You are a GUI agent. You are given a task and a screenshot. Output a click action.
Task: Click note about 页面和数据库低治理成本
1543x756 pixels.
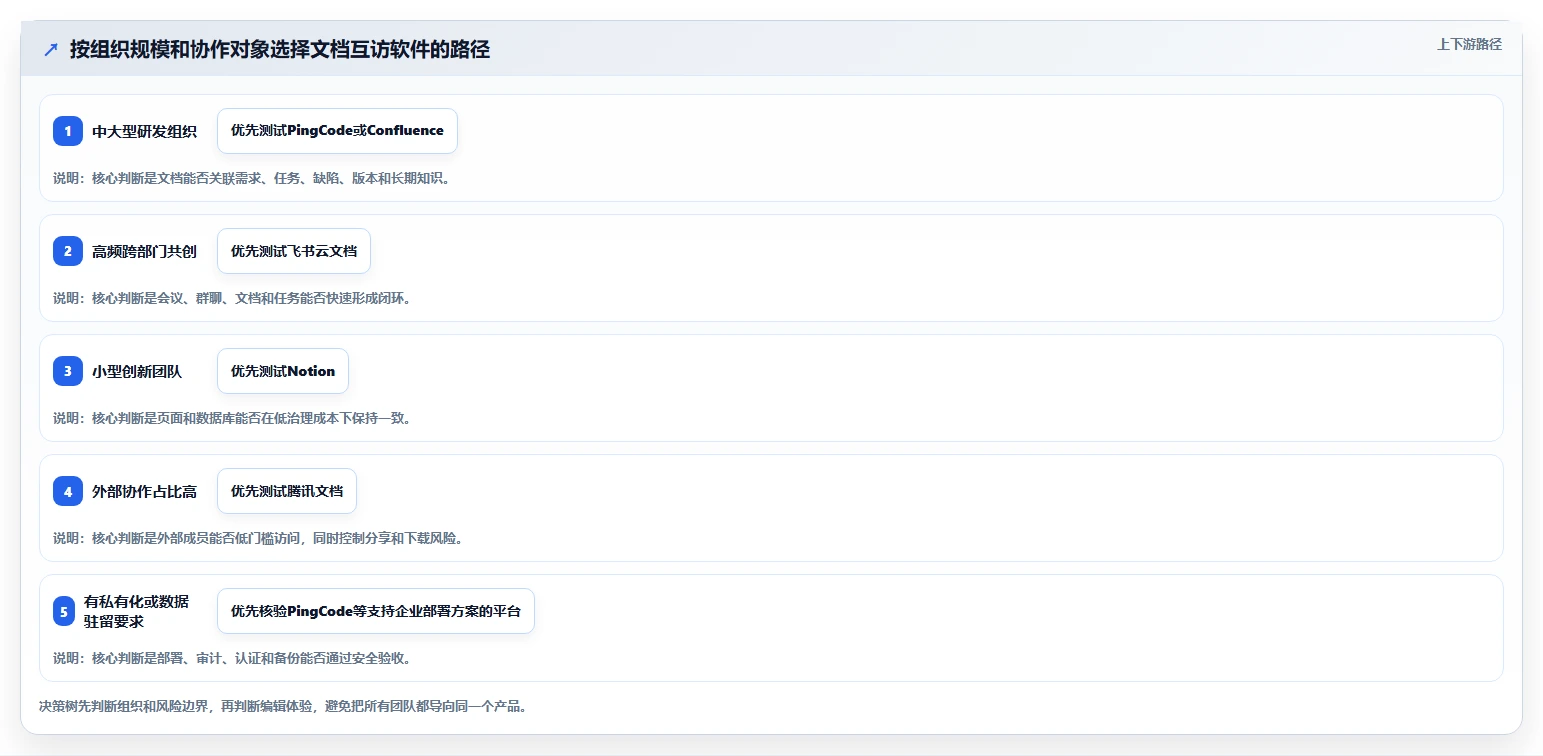(x=232, y=418)
